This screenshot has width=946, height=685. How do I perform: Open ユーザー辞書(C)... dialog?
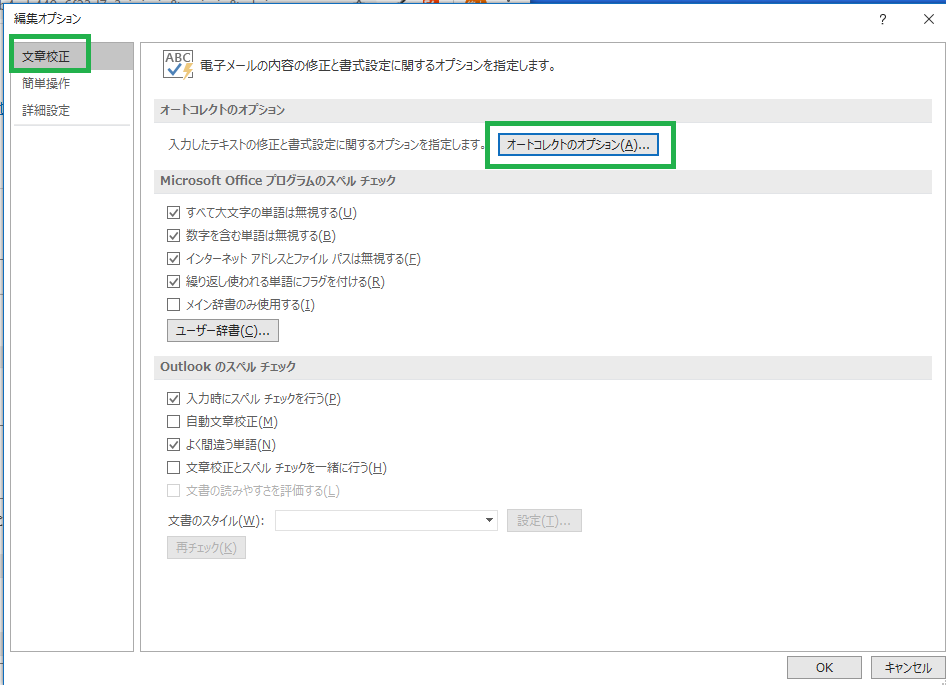click(x=223, y=331)
